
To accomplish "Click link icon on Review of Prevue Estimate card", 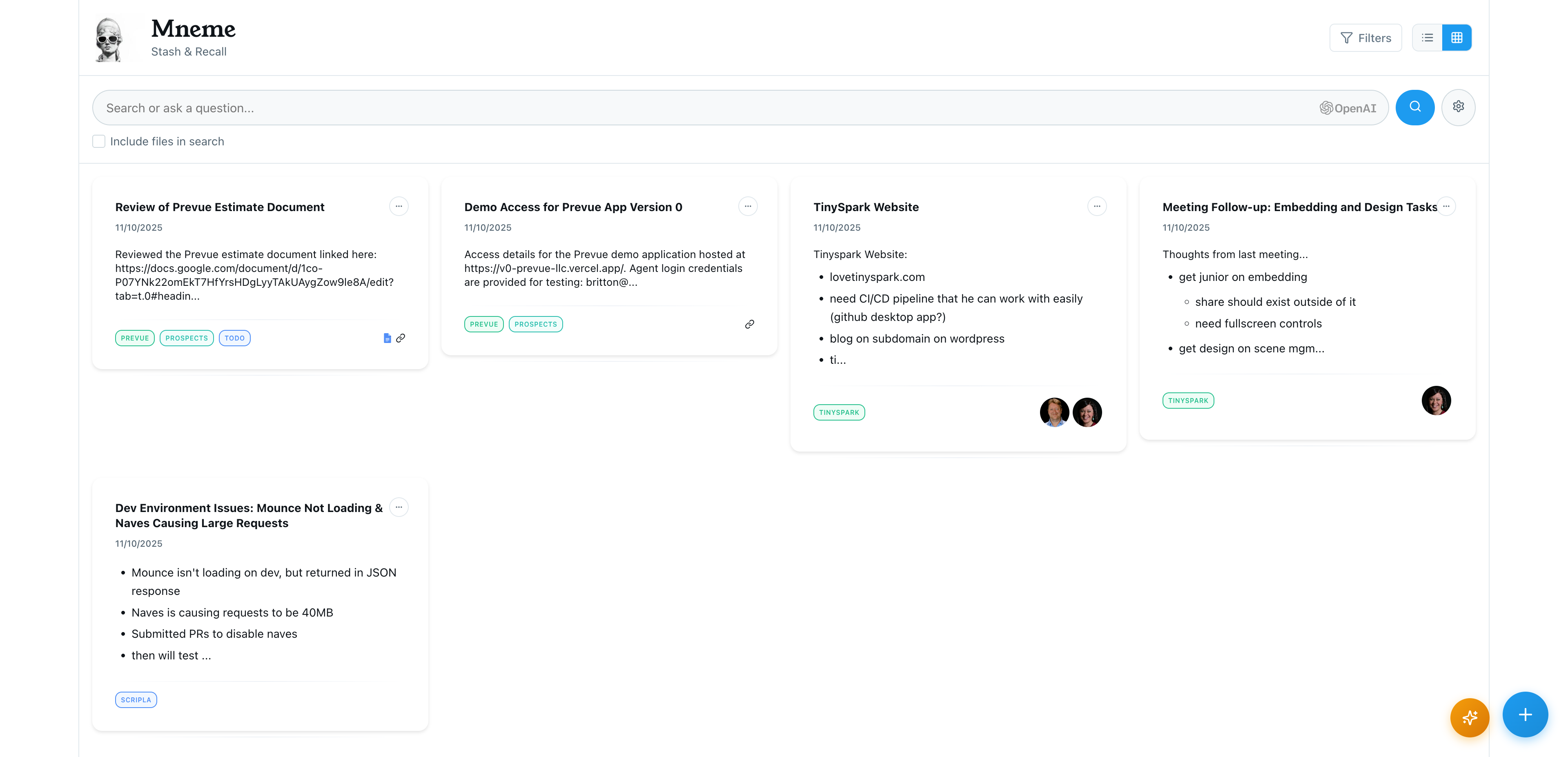I will click(x=401, y=338).
